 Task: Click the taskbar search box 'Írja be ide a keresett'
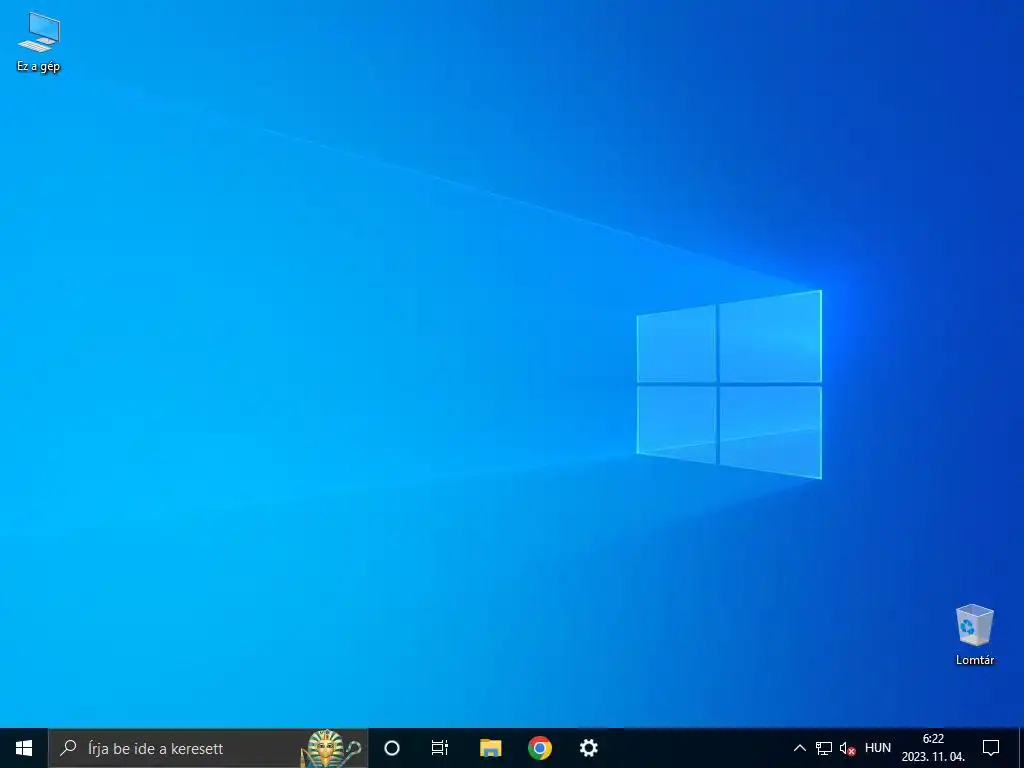pos(208,748)
